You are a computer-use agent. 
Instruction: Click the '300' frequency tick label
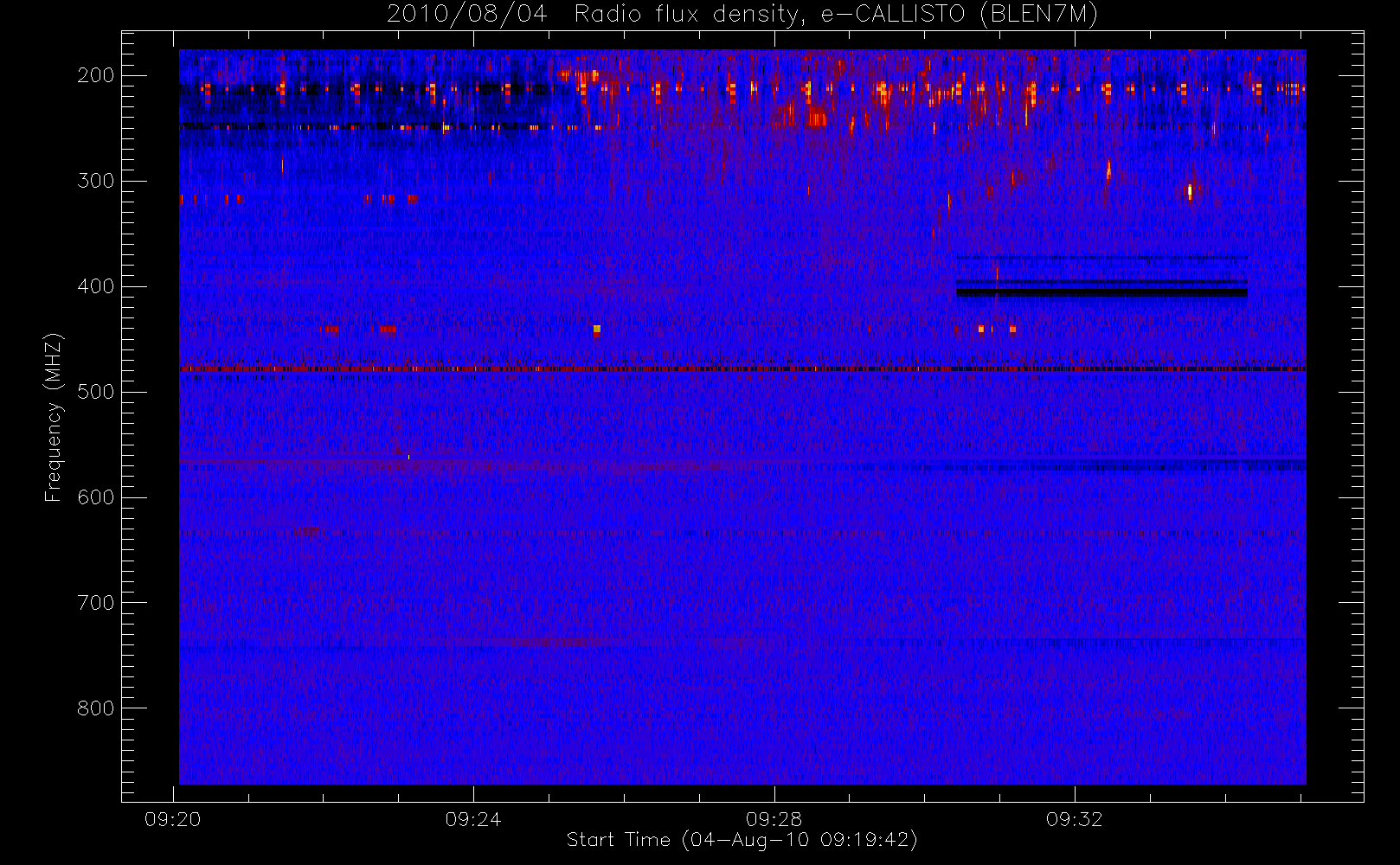pos(96,181)
